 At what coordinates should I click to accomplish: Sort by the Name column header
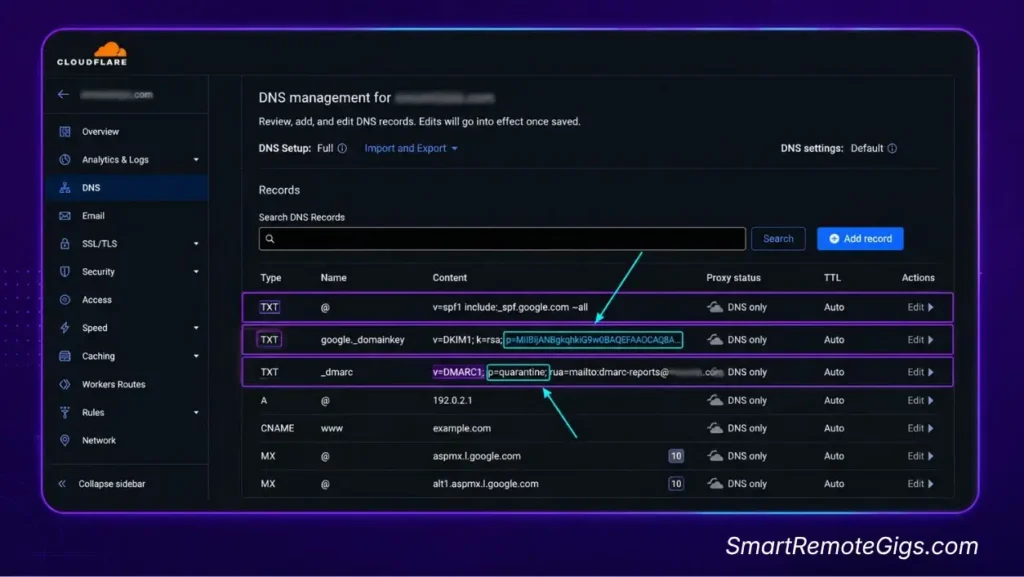[333, 277]
